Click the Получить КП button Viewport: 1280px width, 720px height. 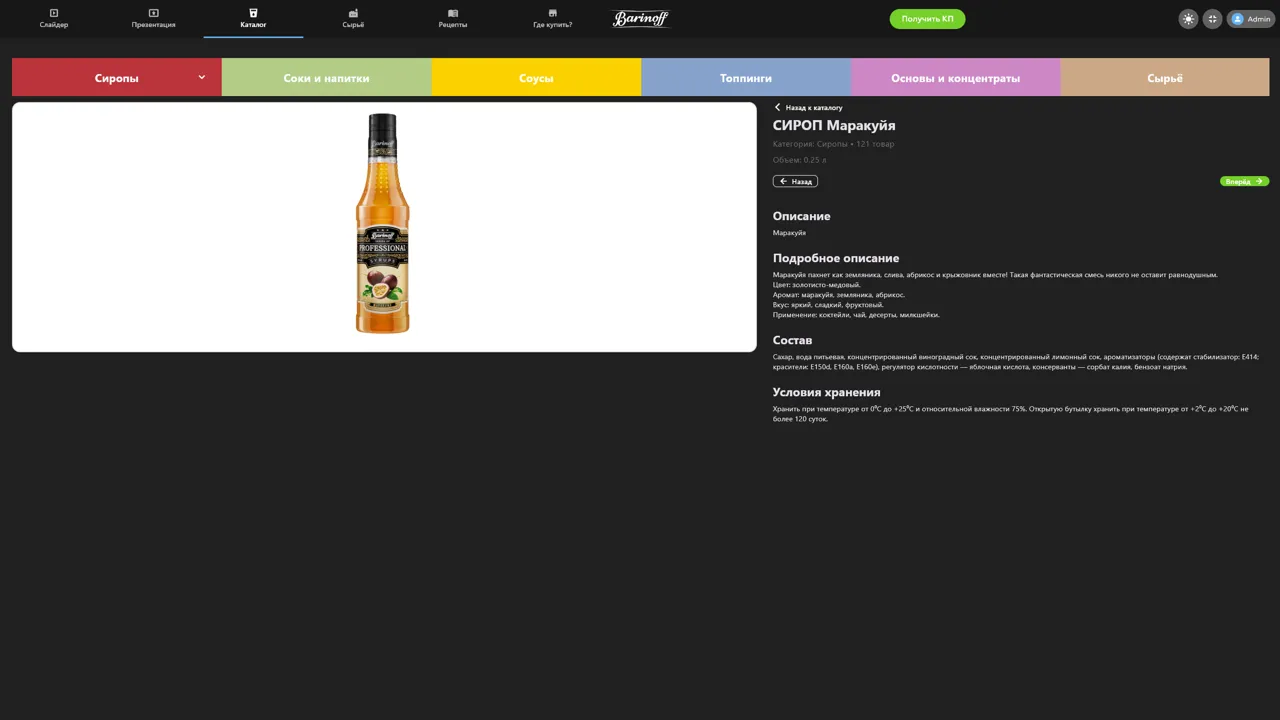tap(927, 18)
